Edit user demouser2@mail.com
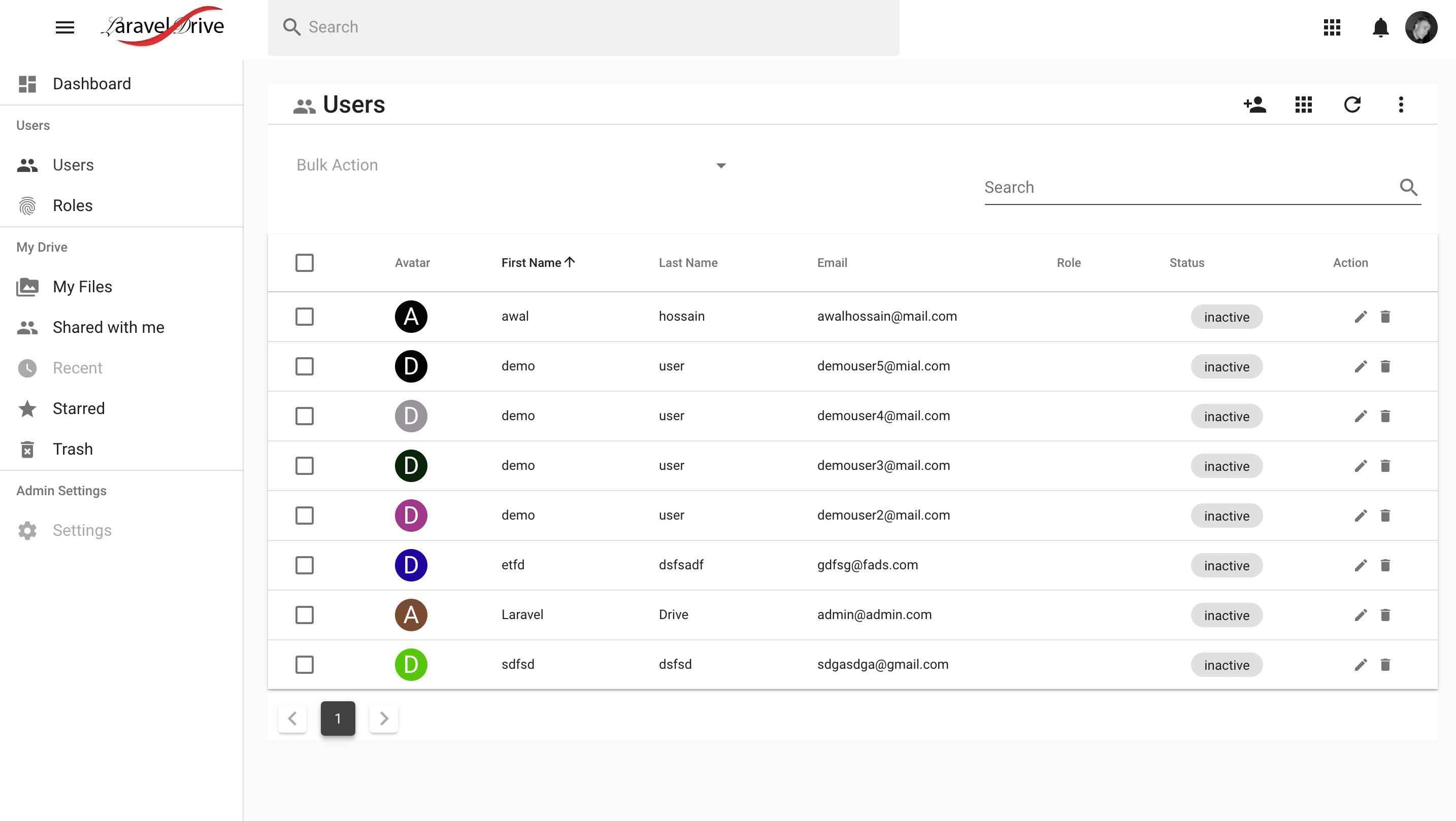 point(1361,516)
